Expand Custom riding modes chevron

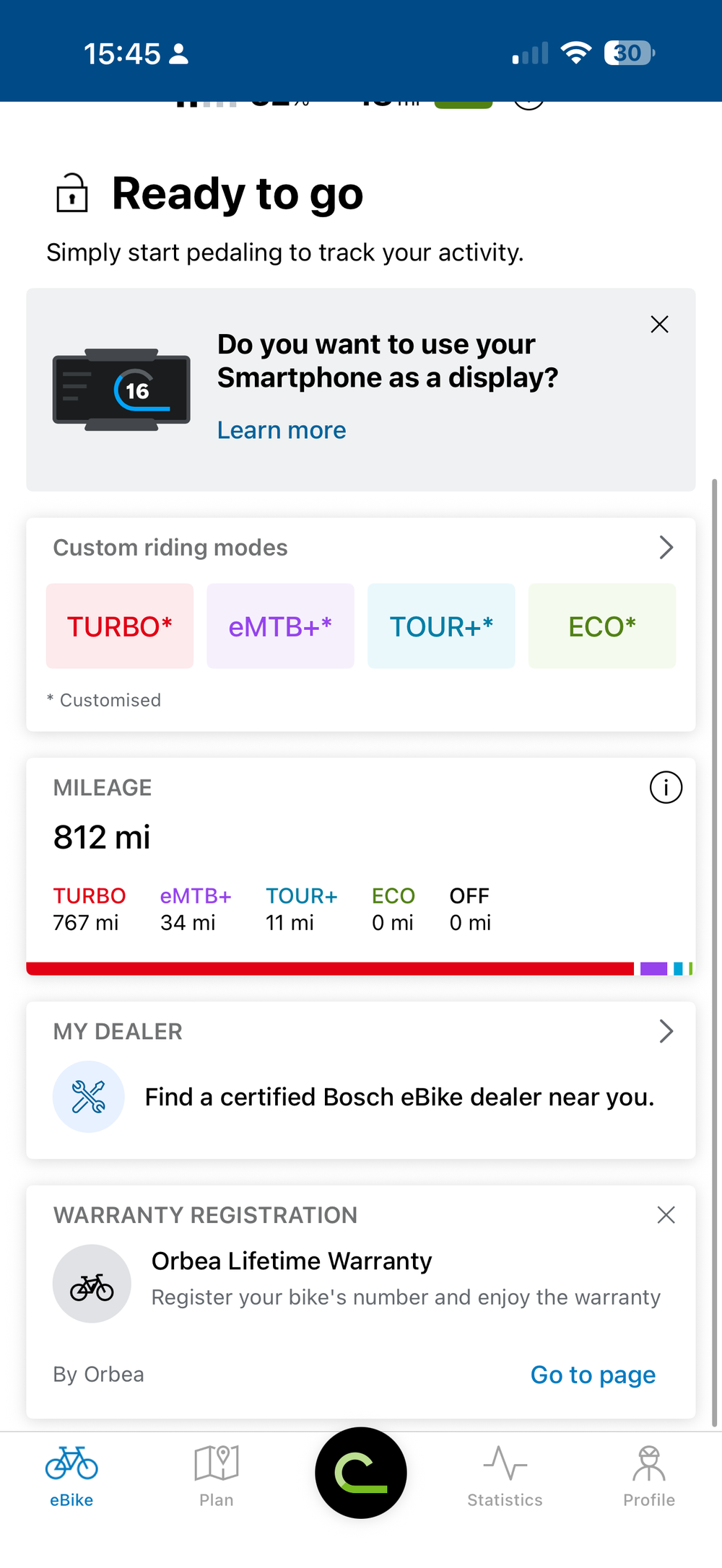tap(666, 548)
